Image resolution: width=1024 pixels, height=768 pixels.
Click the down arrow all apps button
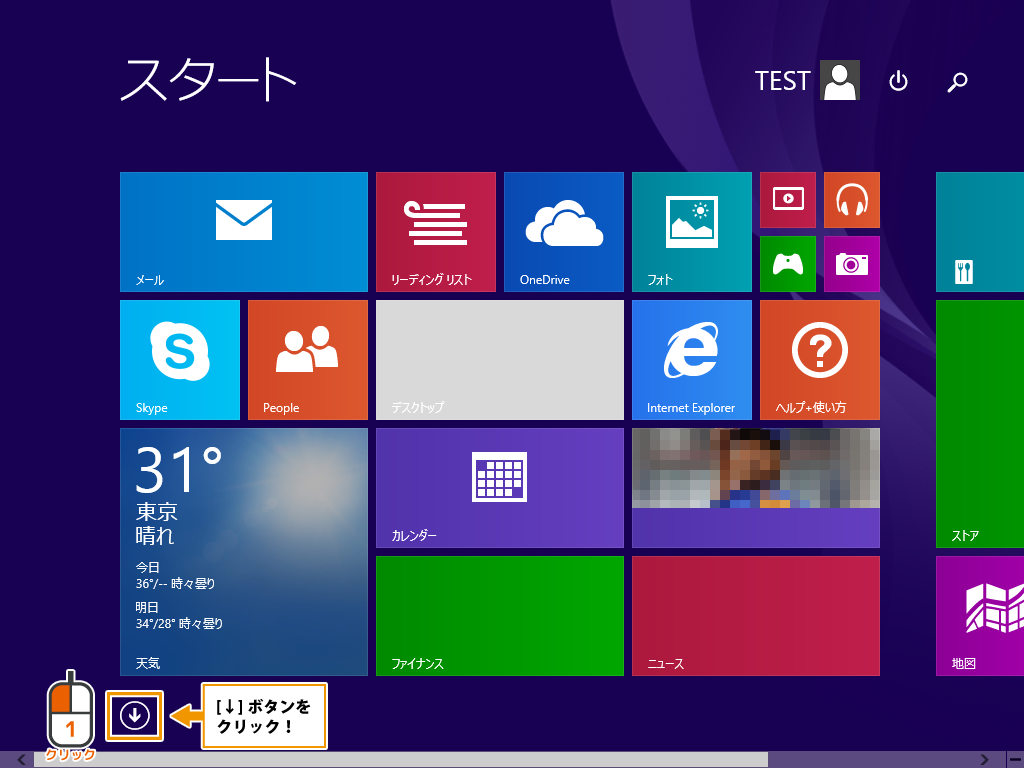tap(135, 716)
